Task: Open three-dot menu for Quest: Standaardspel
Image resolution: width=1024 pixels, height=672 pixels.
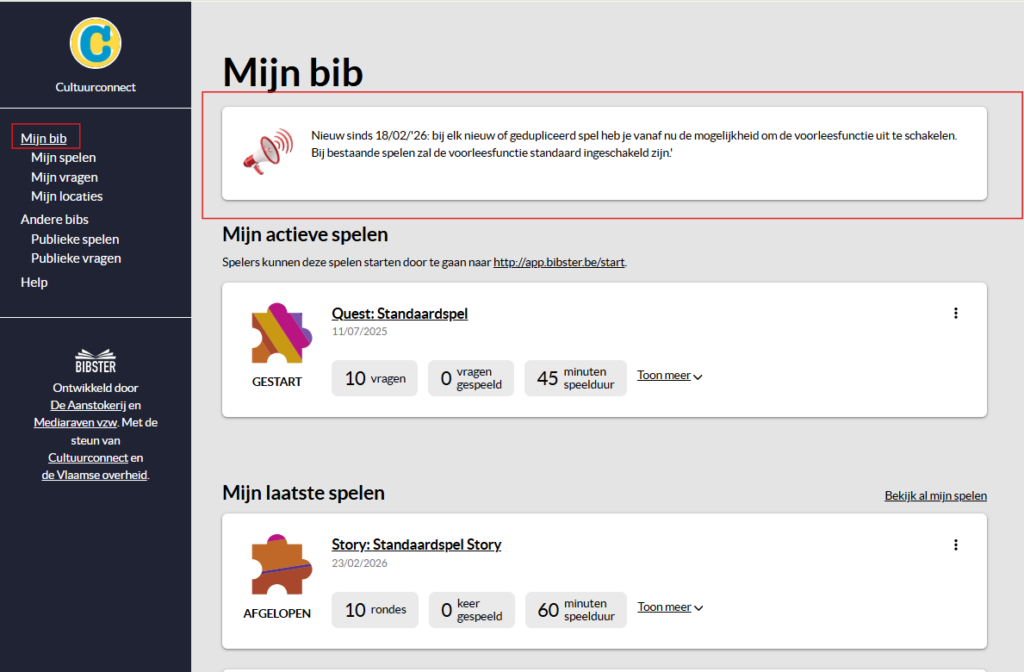Action: tap(955, 313)
